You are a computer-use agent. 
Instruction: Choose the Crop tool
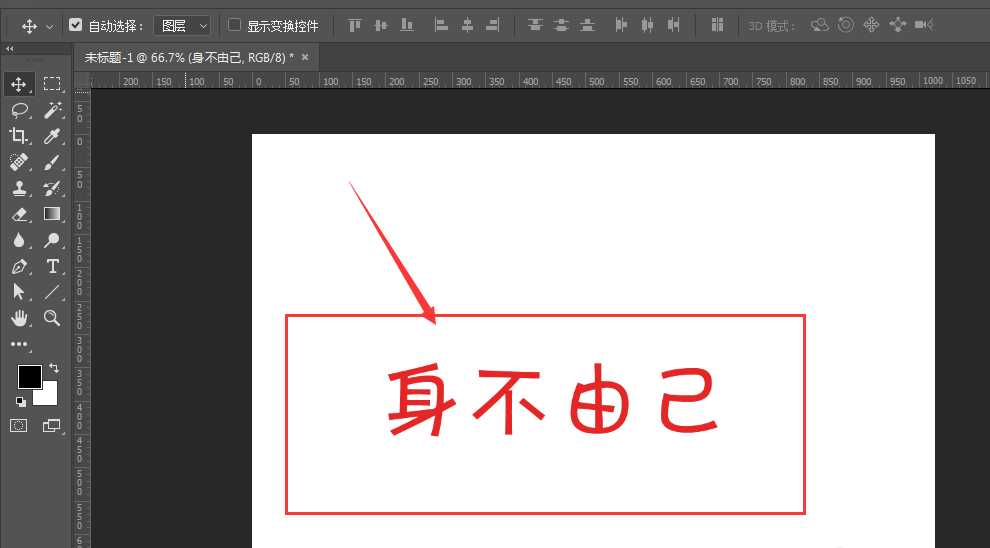click(19, 136)
